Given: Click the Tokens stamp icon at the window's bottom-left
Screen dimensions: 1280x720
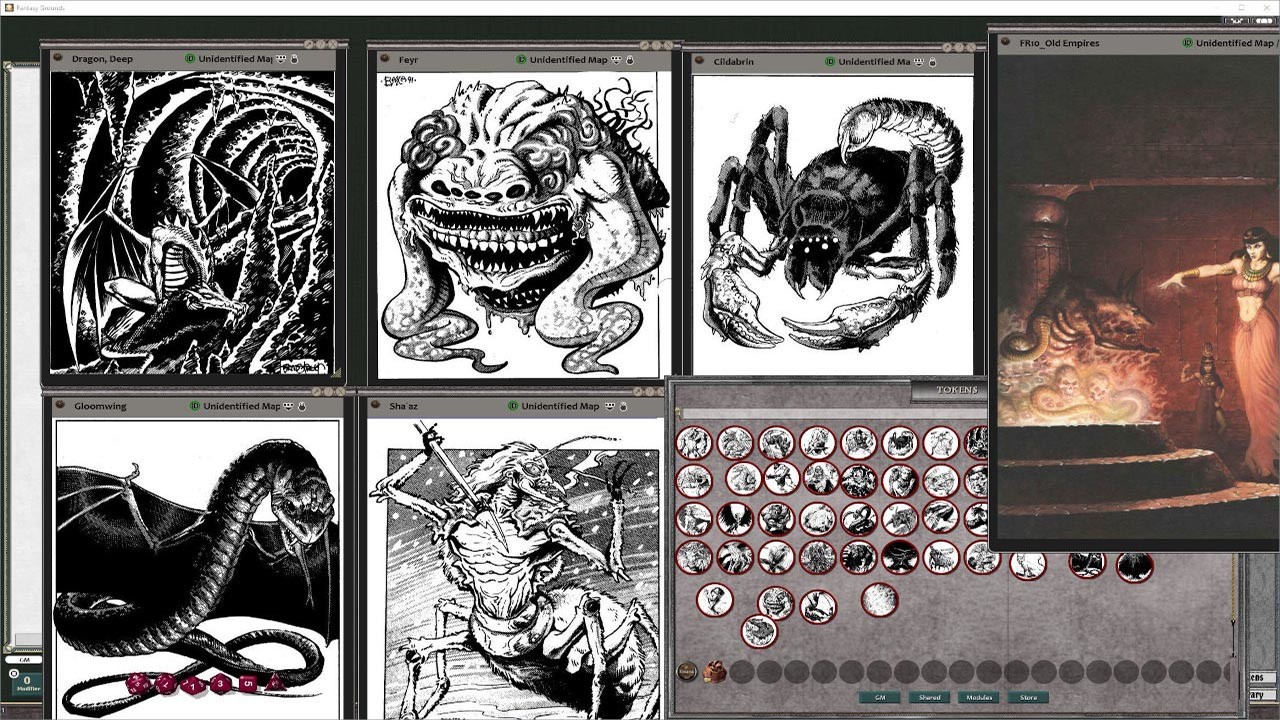Looking at the screenshot, I should click(687, 671).
